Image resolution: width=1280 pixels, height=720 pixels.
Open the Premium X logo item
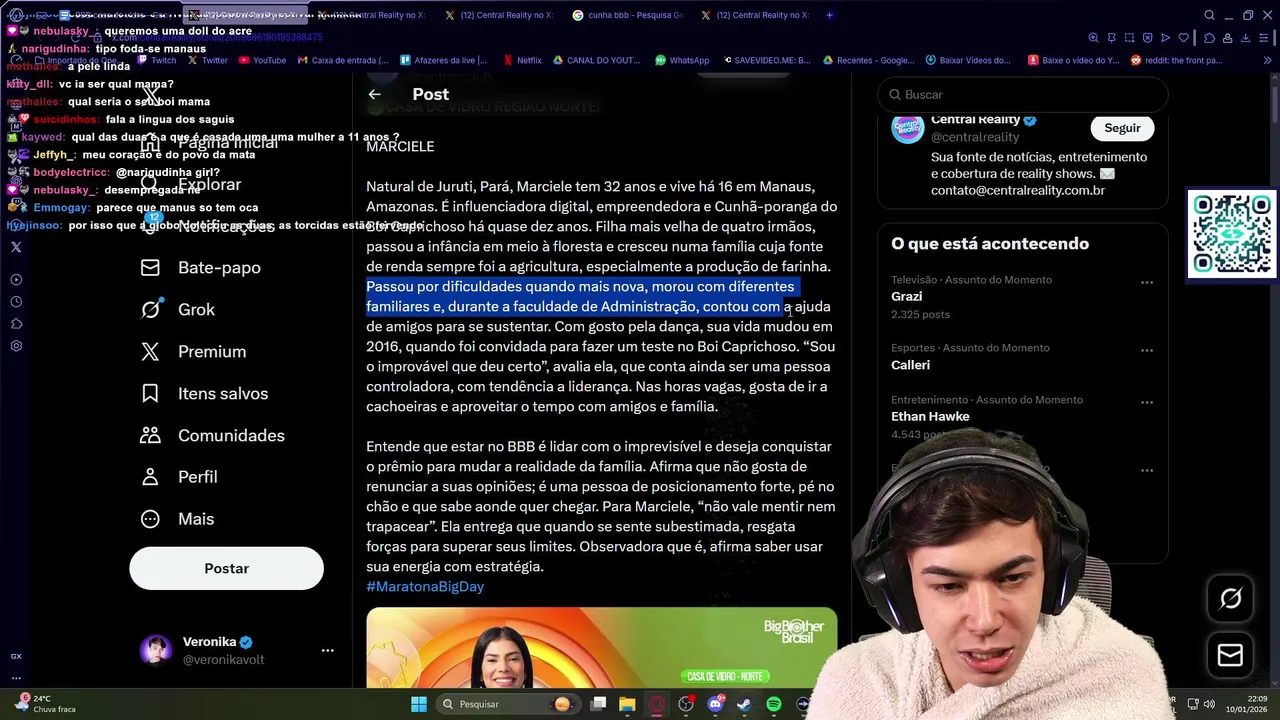150,352
